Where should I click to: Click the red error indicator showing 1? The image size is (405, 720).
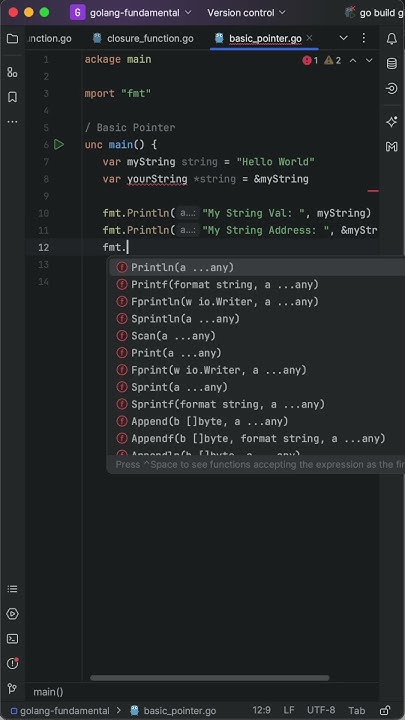click(x=310, y=60)
